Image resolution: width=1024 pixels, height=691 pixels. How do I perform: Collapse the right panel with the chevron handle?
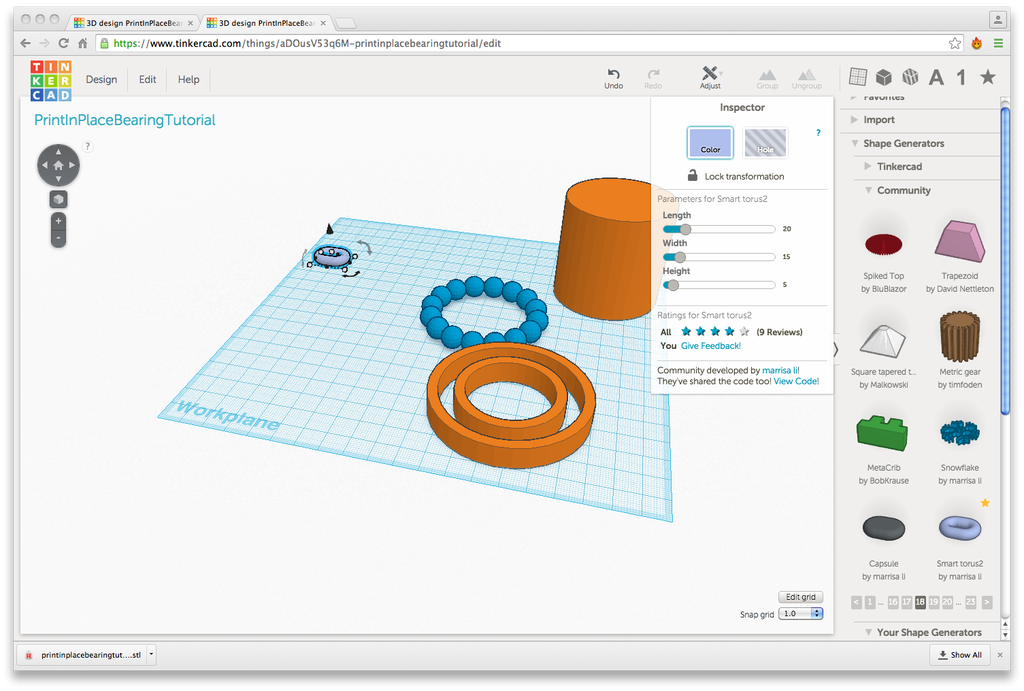(x=836, y=349)
